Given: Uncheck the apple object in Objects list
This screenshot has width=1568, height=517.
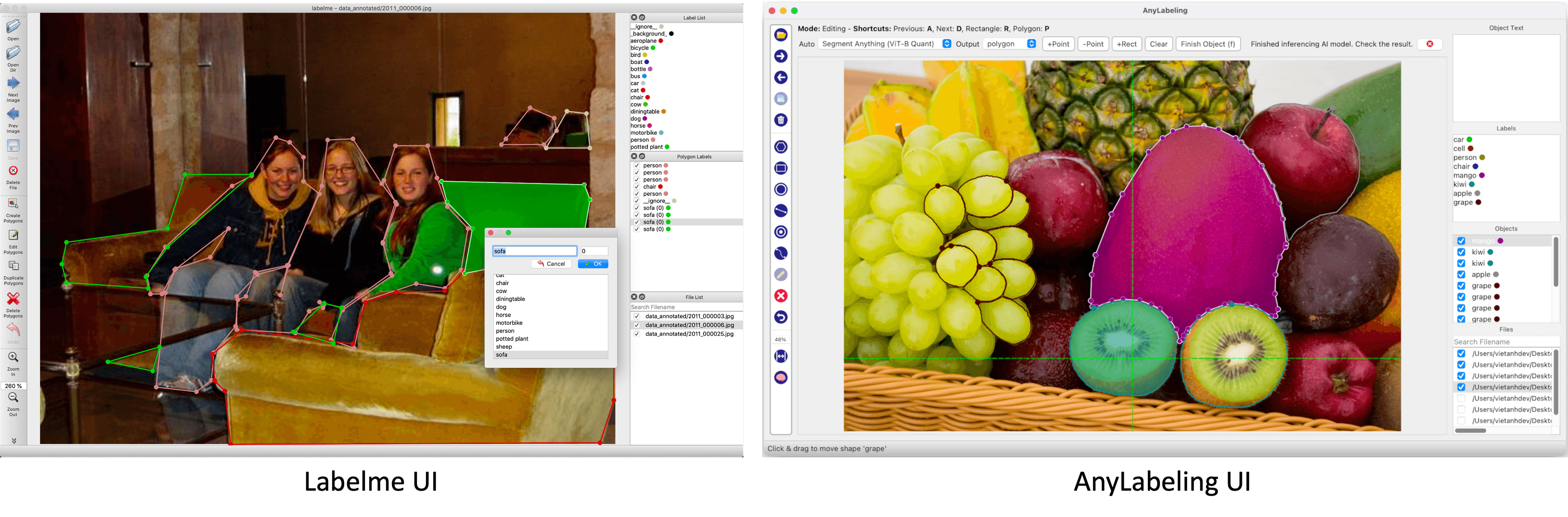Looking at the screenshot, I should point(1461,274).
